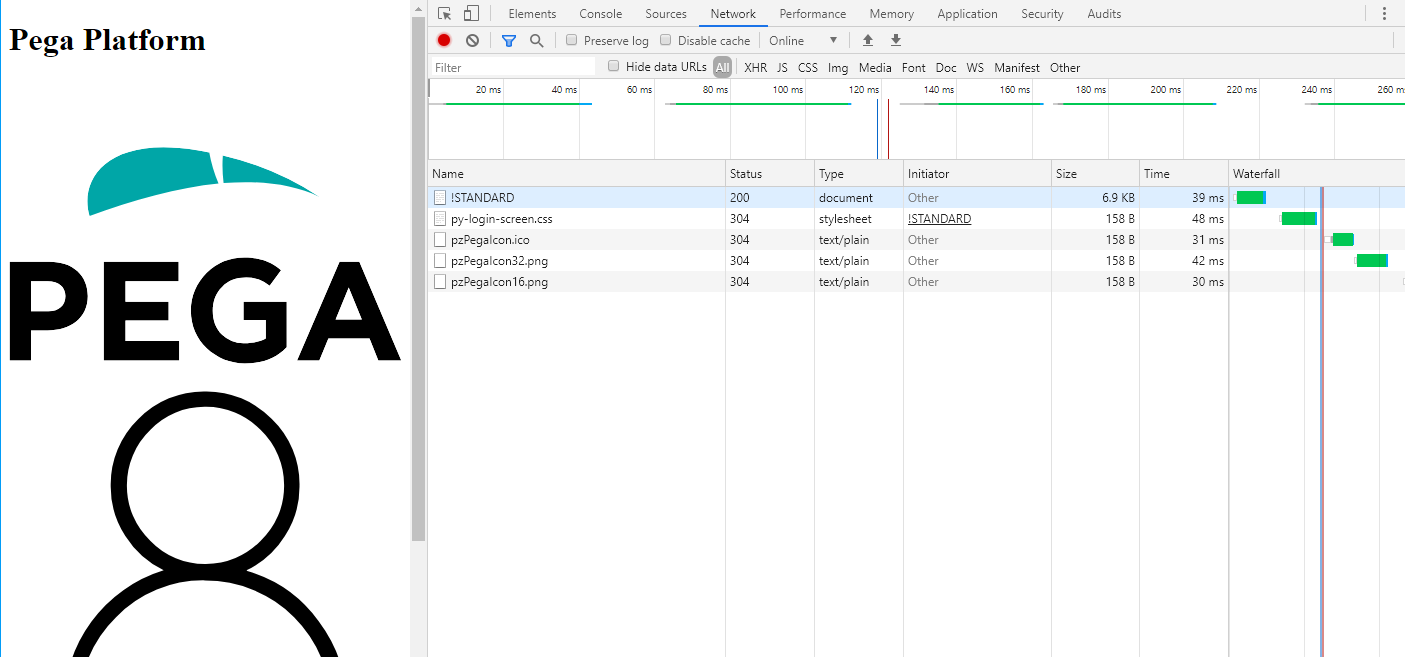
Task: Stop recording the network log
Action: point(444,40)
